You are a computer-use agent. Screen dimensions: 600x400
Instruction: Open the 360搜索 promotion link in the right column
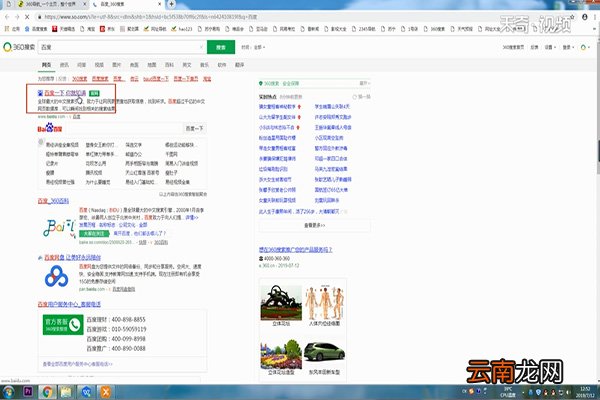(x=295, y=250)
